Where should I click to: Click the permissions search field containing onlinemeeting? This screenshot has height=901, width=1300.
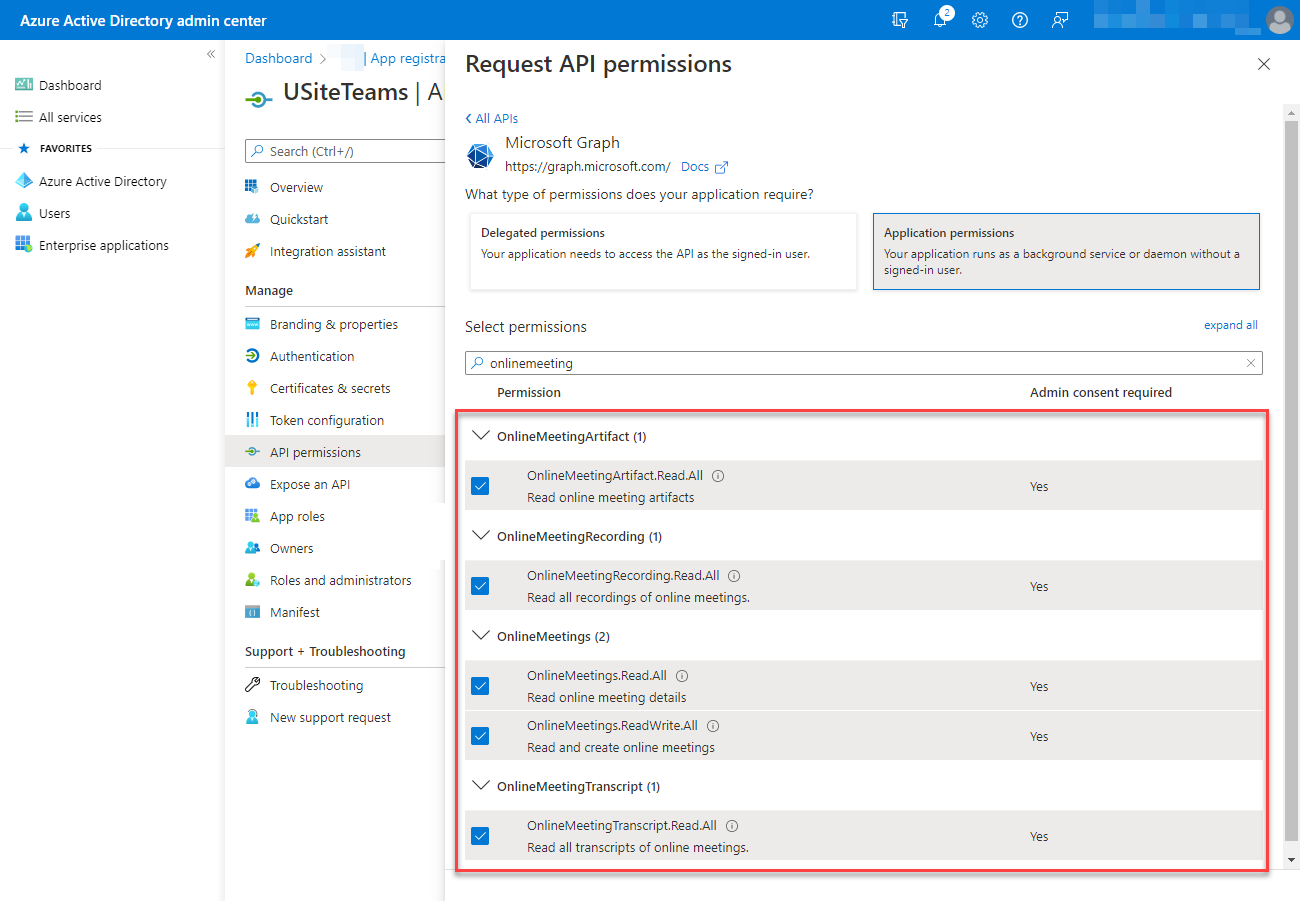(x=864, y=363)
